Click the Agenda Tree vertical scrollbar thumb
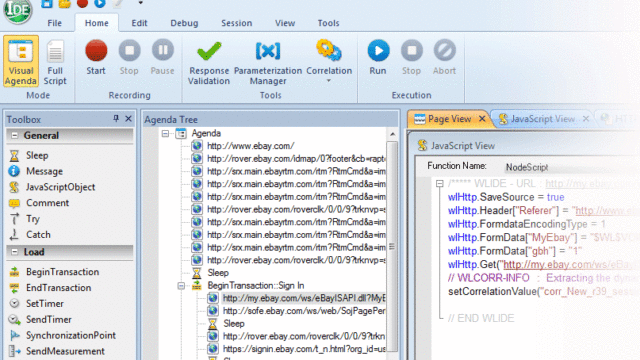This screenshot has width=640, height=360. [x=392, y=247]
